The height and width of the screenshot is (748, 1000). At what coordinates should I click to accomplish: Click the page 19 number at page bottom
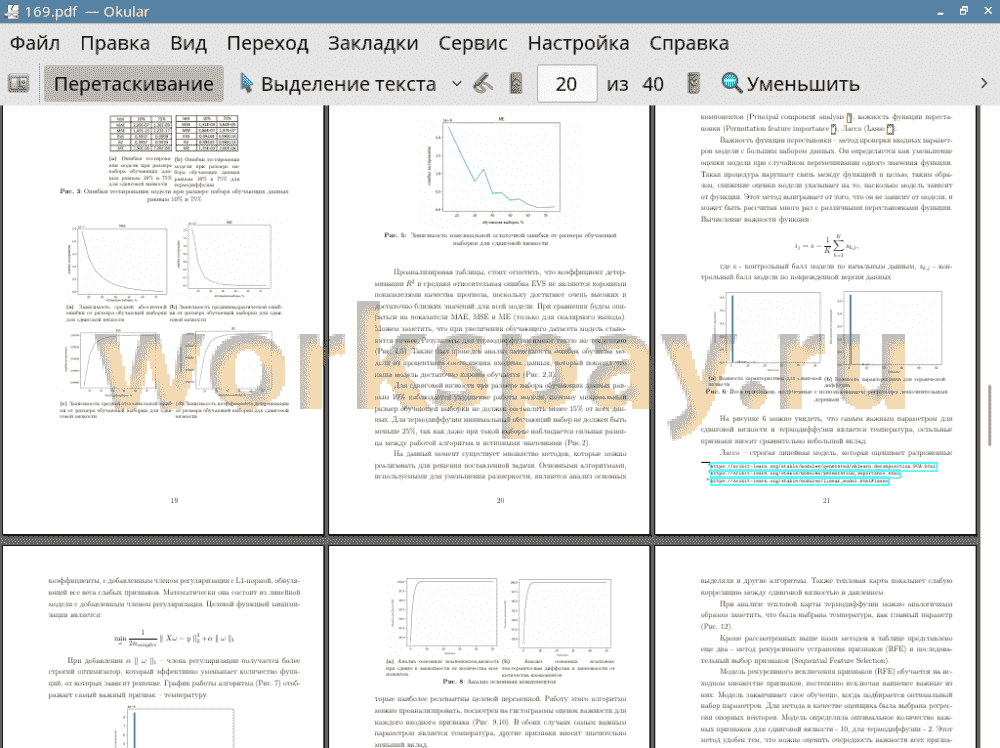[x=174, y=501]
